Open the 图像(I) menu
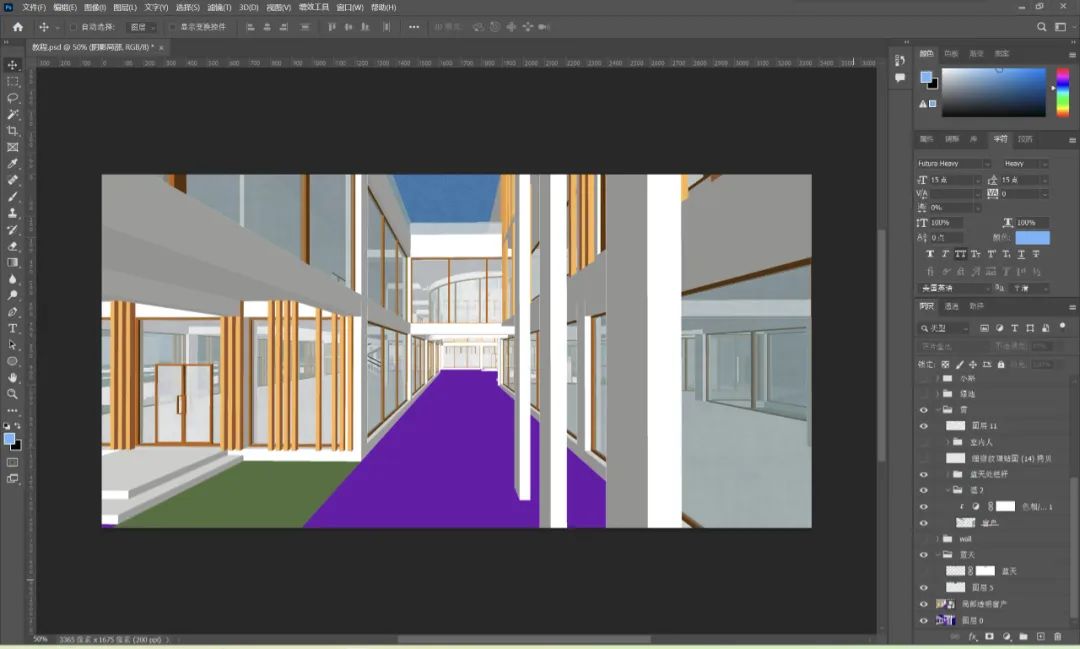1080x649 pixels. 95,7
